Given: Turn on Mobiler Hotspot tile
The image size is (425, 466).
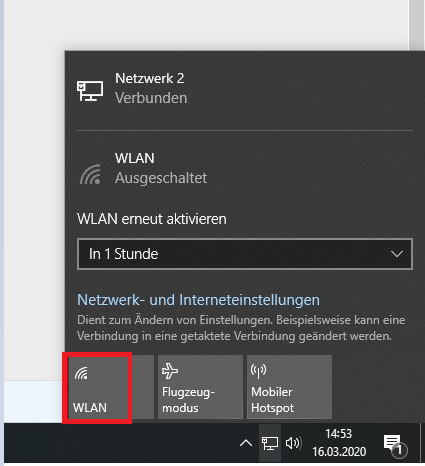Looking at the screenshot, I should coord(289,387).
